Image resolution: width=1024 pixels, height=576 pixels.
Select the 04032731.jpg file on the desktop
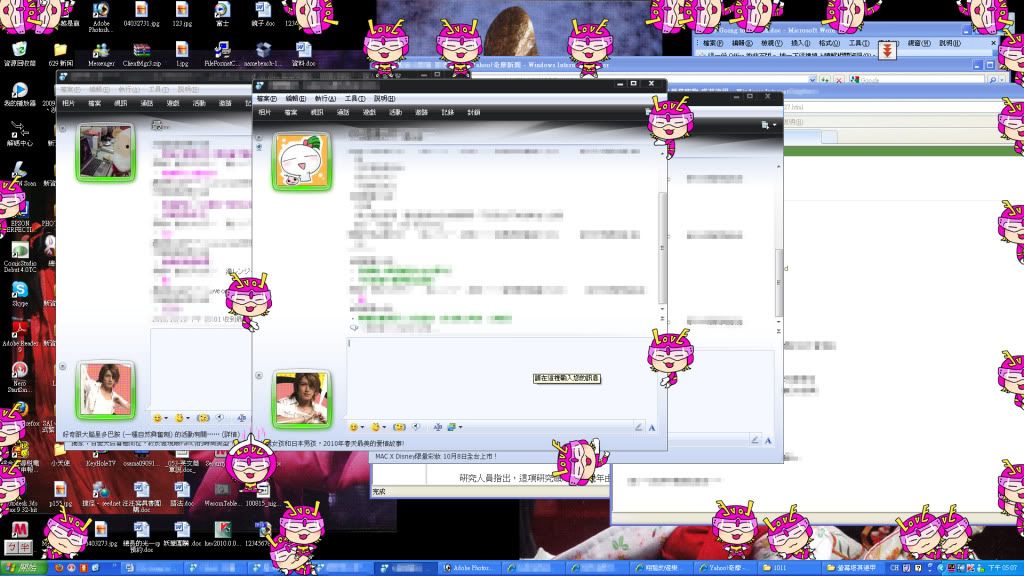pos(141,14)
